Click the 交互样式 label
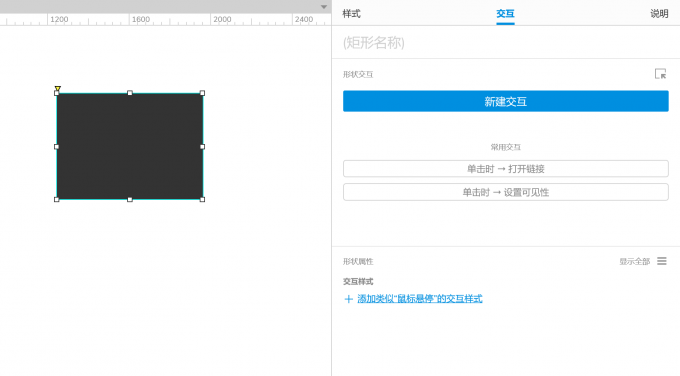 [358, 282]
